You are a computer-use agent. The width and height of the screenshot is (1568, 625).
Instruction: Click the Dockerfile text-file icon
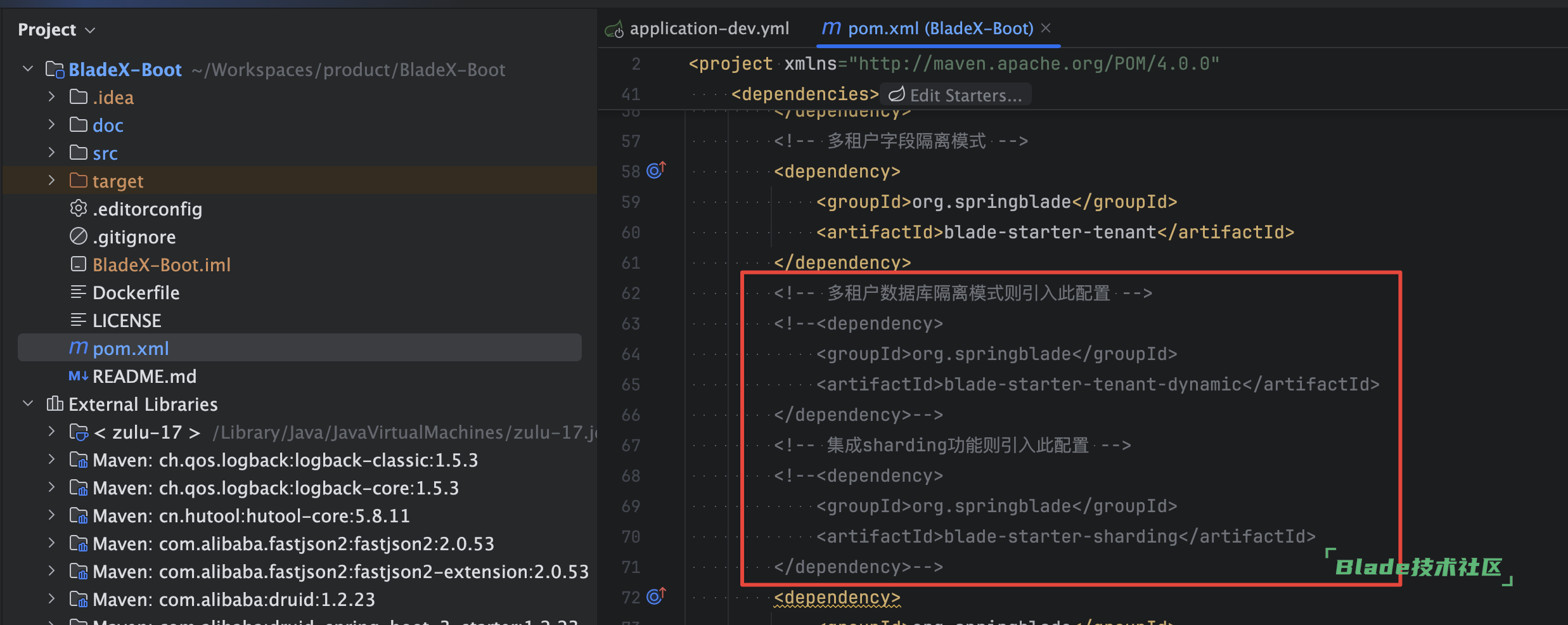tap(79, 292)
